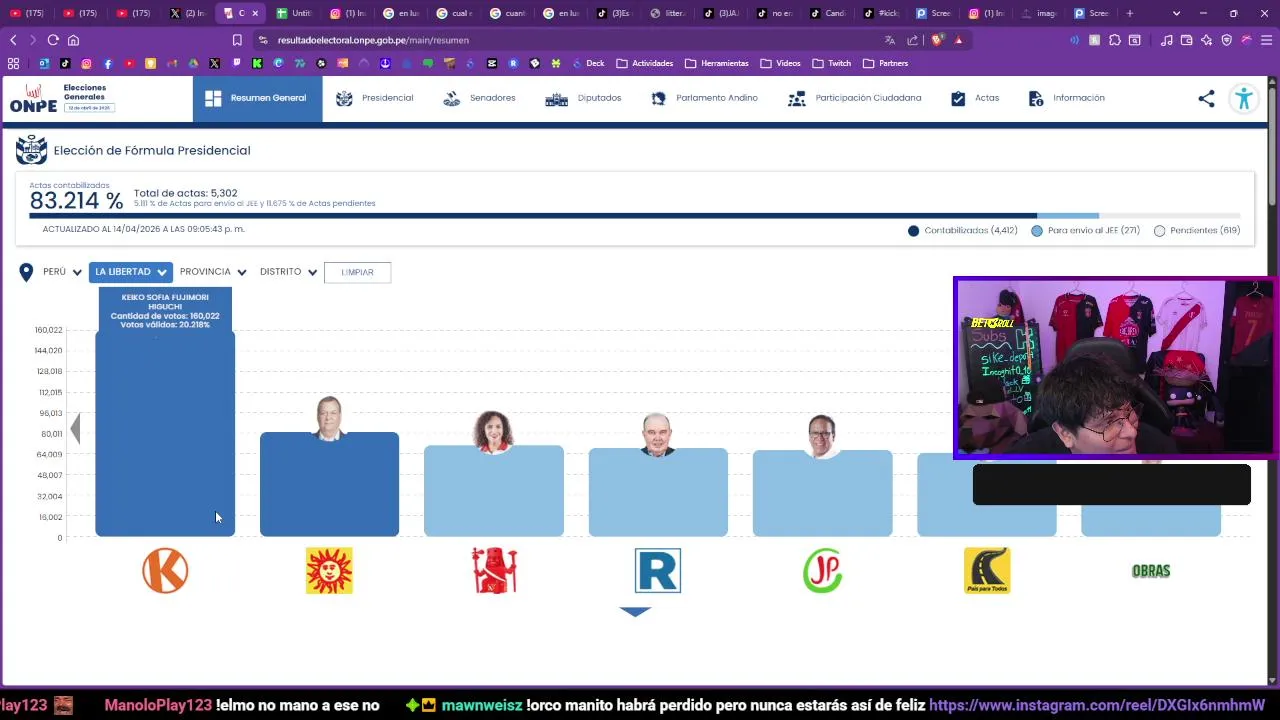This screenshot has width=1280, height=720.
Task: Click the Total de actas: 5,302 text
Action: pos(186,193)
